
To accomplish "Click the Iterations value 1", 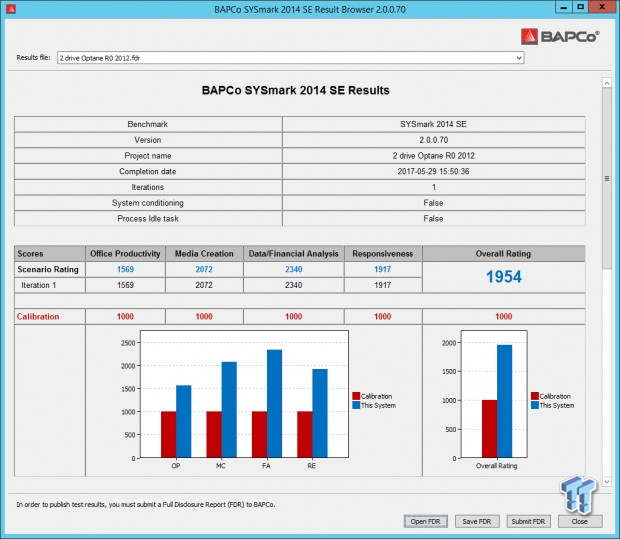I will point(434,187).
